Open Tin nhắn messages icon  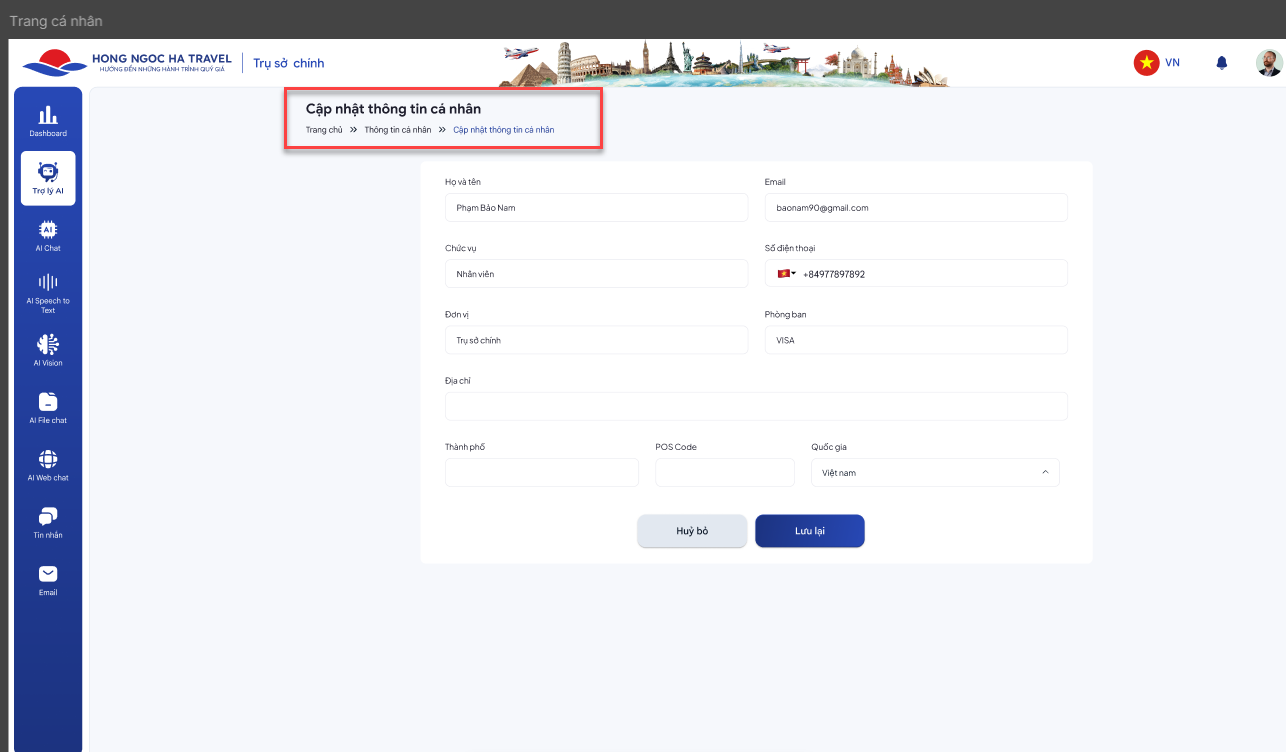pos(48,522)
